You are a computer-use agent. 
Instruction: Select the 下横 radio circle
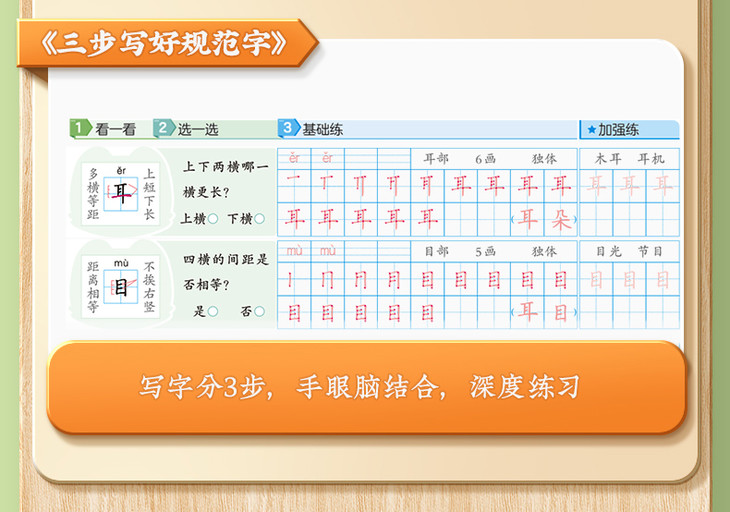(x=259, y=219)
